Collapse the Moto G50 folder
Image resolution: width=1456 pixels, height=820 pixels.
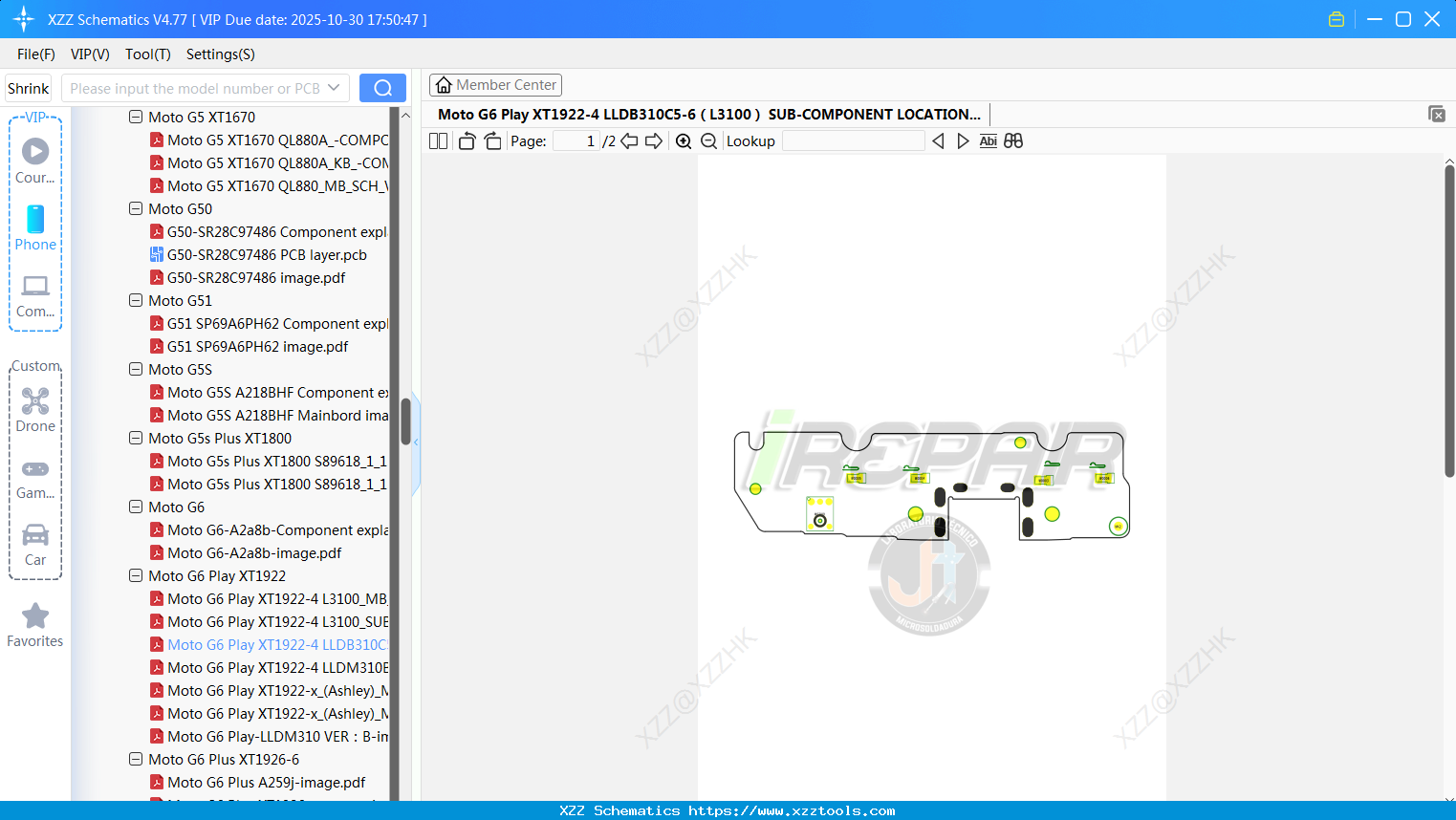pyautogui.click(x=136, y=209)
